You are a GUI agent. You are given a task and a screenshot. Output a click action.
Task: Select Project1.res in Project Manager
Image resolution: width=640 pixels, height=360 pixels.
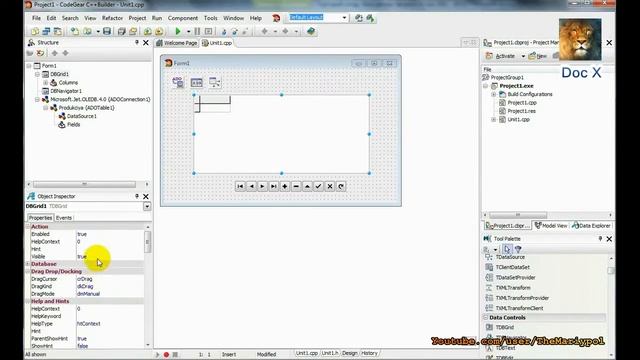pos(522,111)
